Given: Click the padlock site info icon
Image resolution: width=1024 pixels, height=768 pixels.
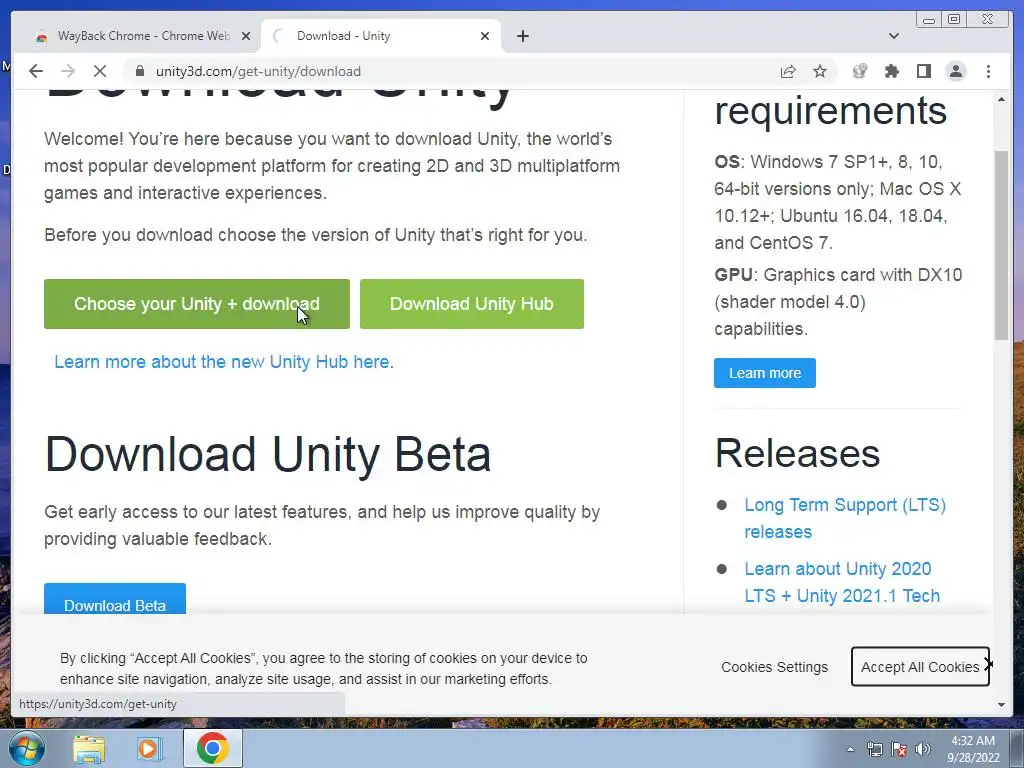Looking at the screenshot, I should (x=139, y=71).
